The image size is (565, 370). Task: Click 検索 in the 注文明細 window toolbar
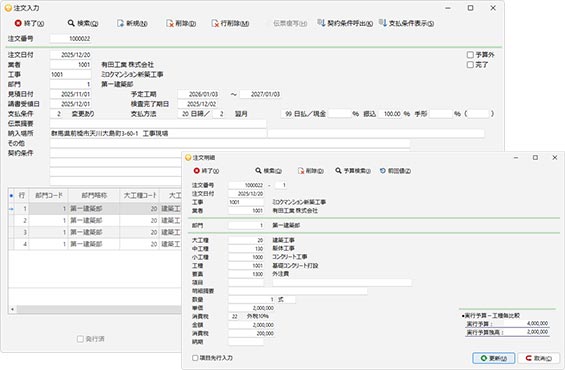click(268, 171)
